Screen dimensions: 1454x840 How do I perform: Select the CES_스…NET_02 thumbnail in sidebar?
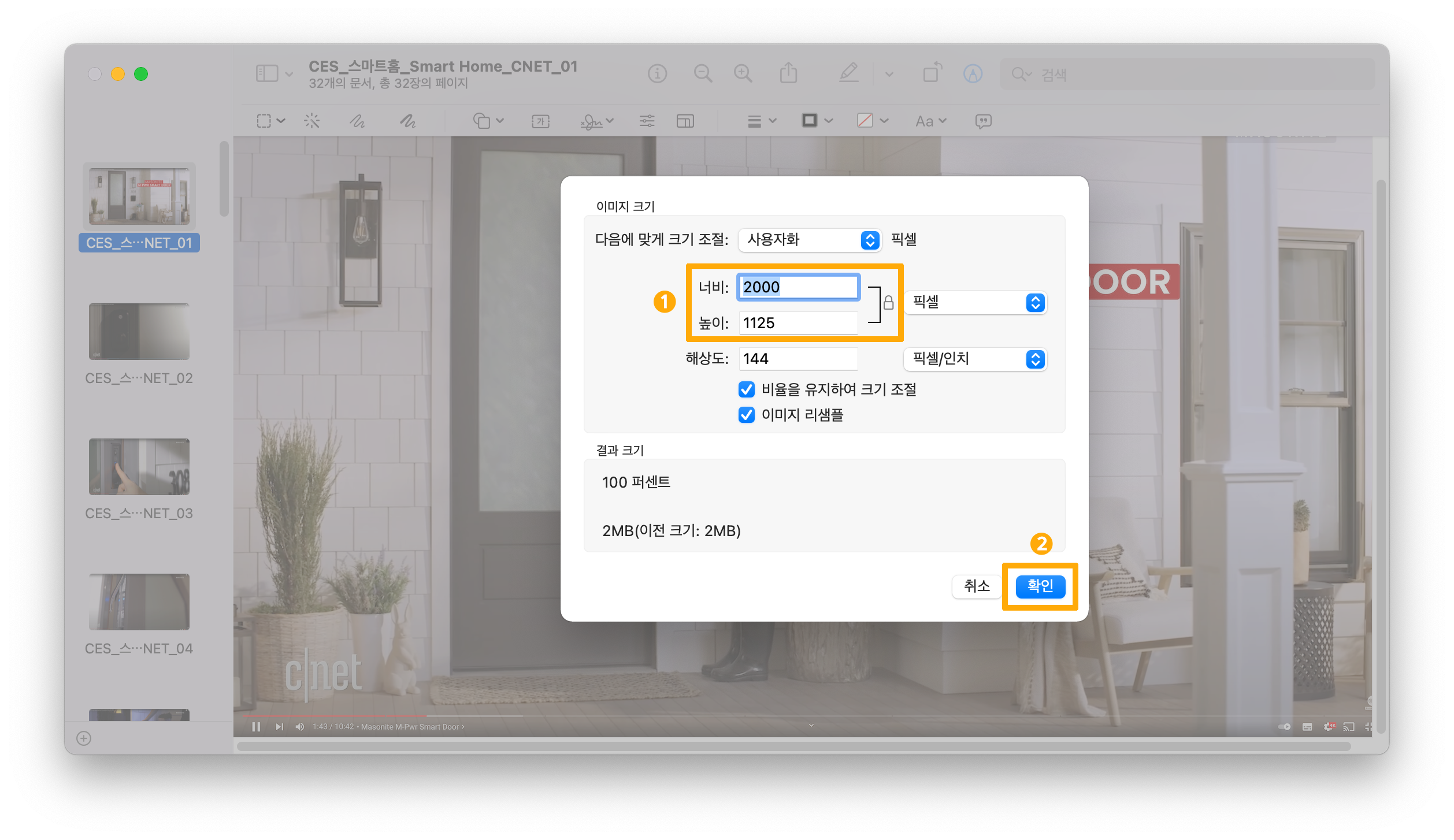pos(139,332)
